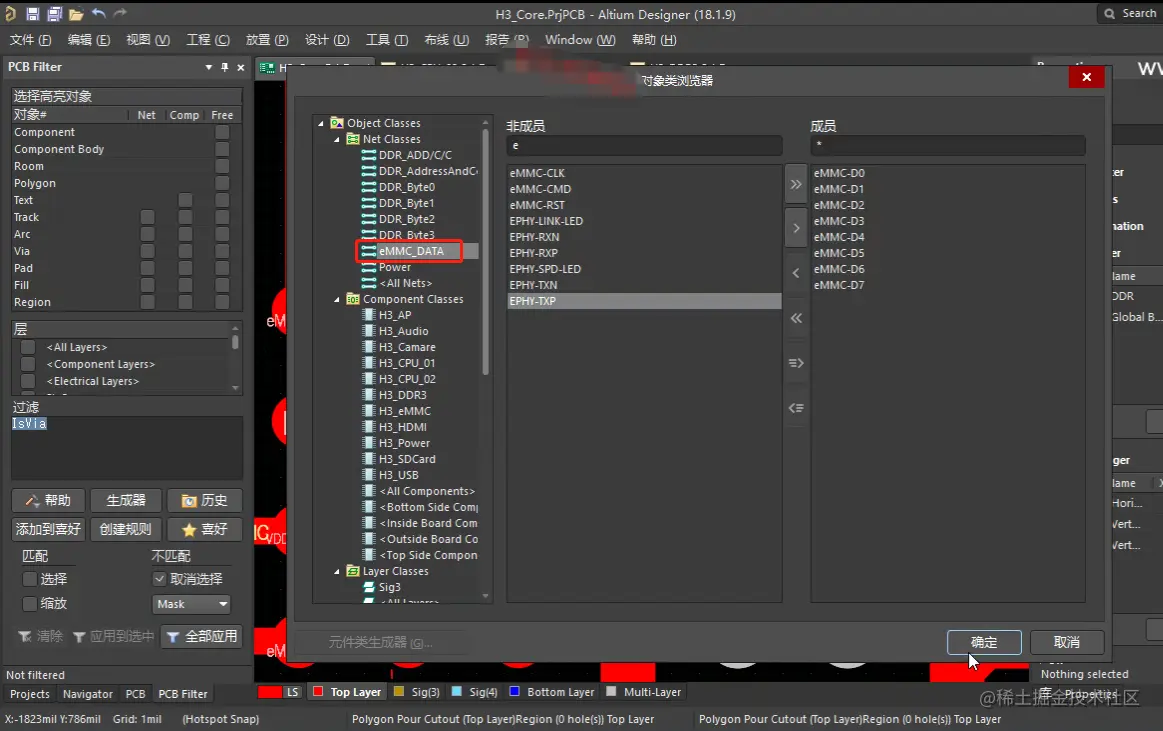Click the Save icon in title bar
The image size is (1163, 731).
point(33,13)
